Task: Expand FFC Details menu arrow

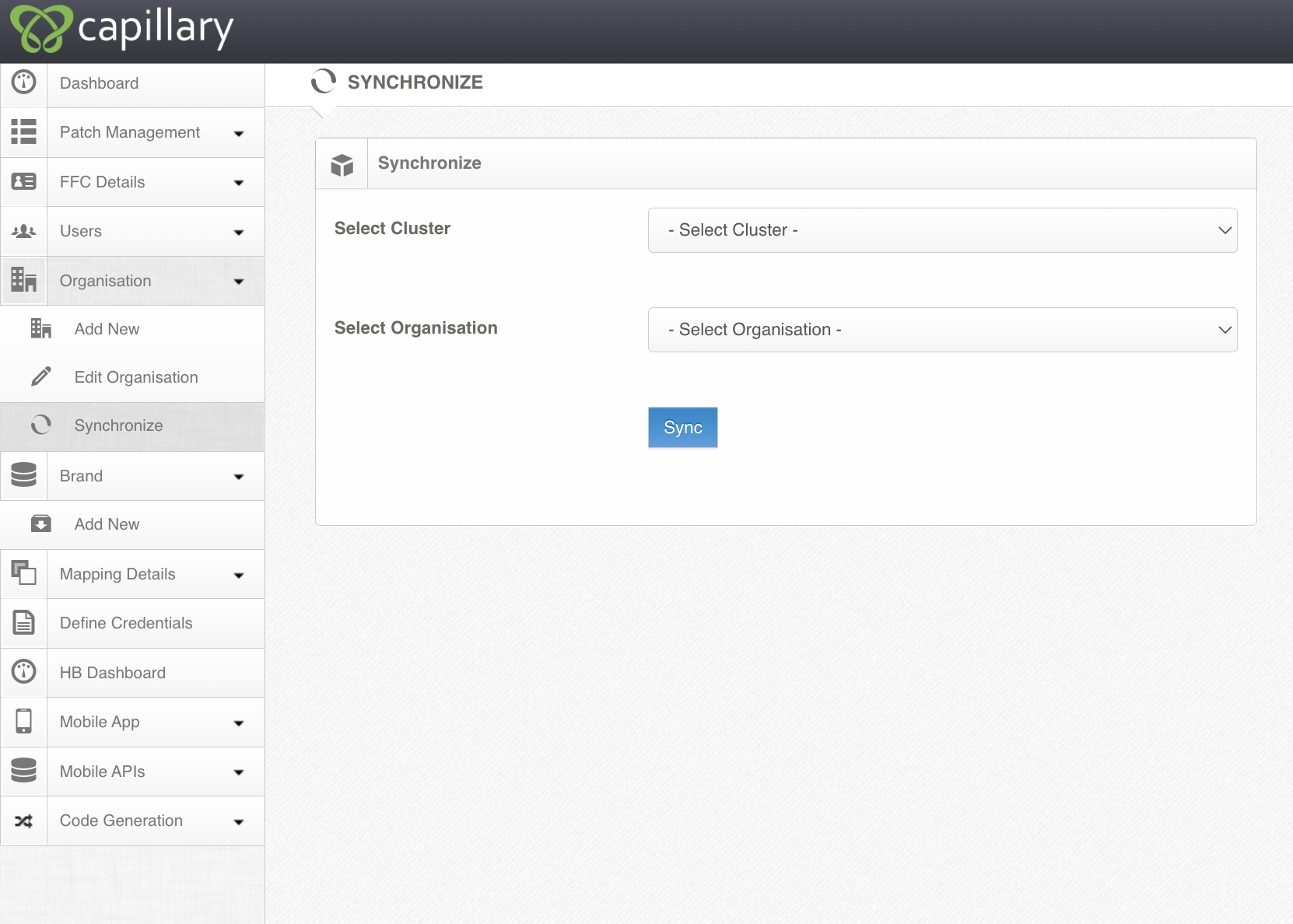Action: tap(239, 183)
